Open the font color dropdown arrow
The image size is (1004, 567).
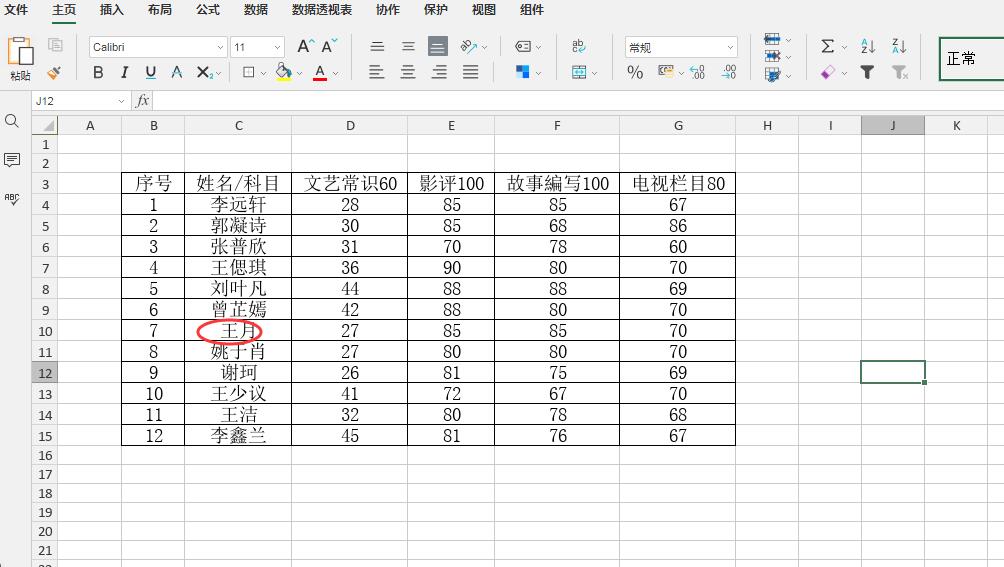[x=336, y=74]
